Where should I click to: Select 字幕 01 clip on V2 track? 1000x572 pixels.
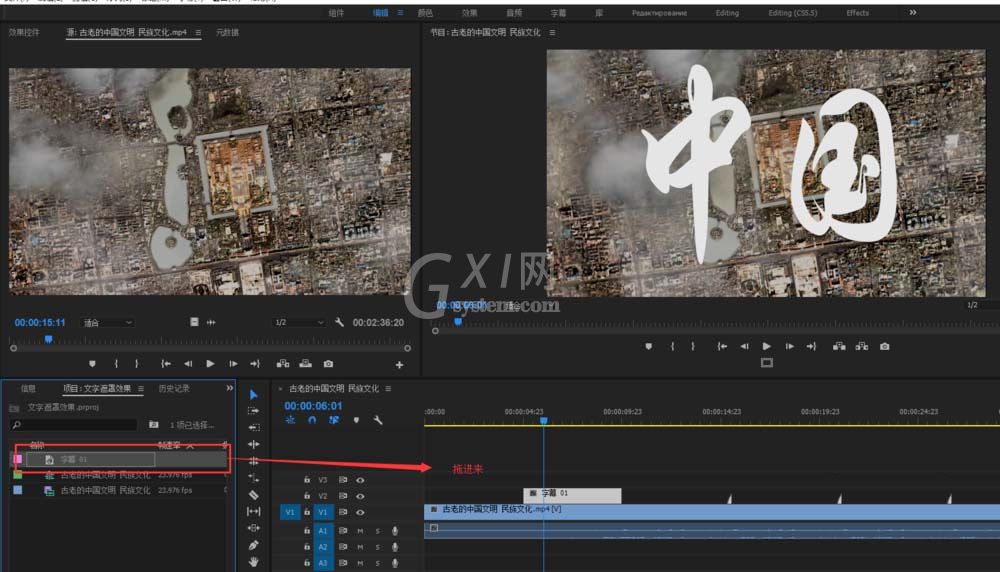pos(572,494)
